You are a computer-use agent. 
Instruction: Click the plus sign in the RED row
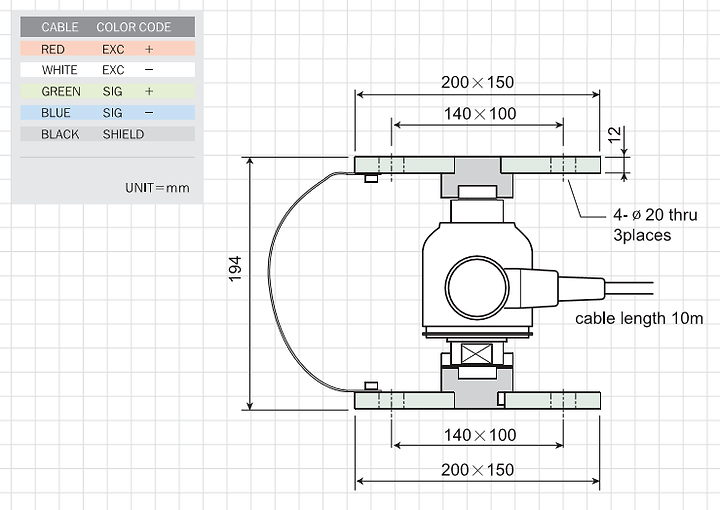coord(149,49)
